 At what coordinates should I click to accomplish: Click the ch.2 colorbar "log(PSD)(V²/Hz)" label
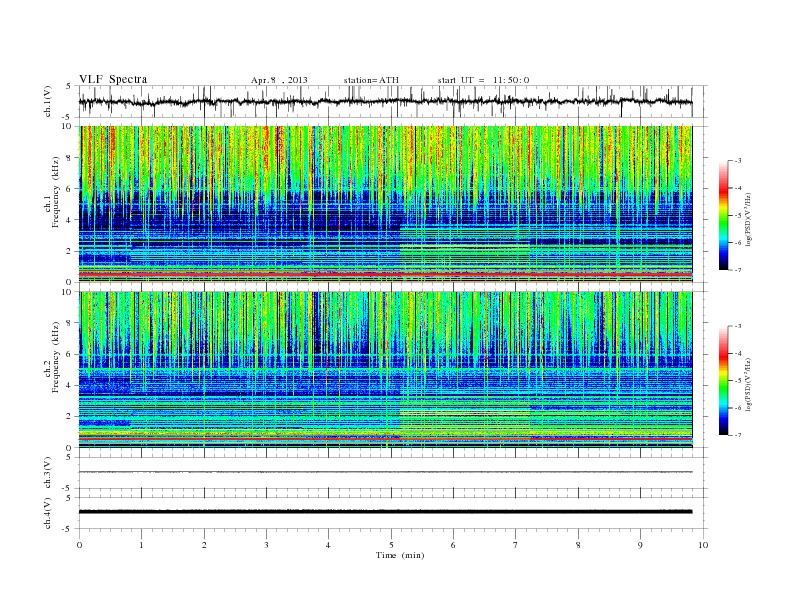click(x=747, y=384)
